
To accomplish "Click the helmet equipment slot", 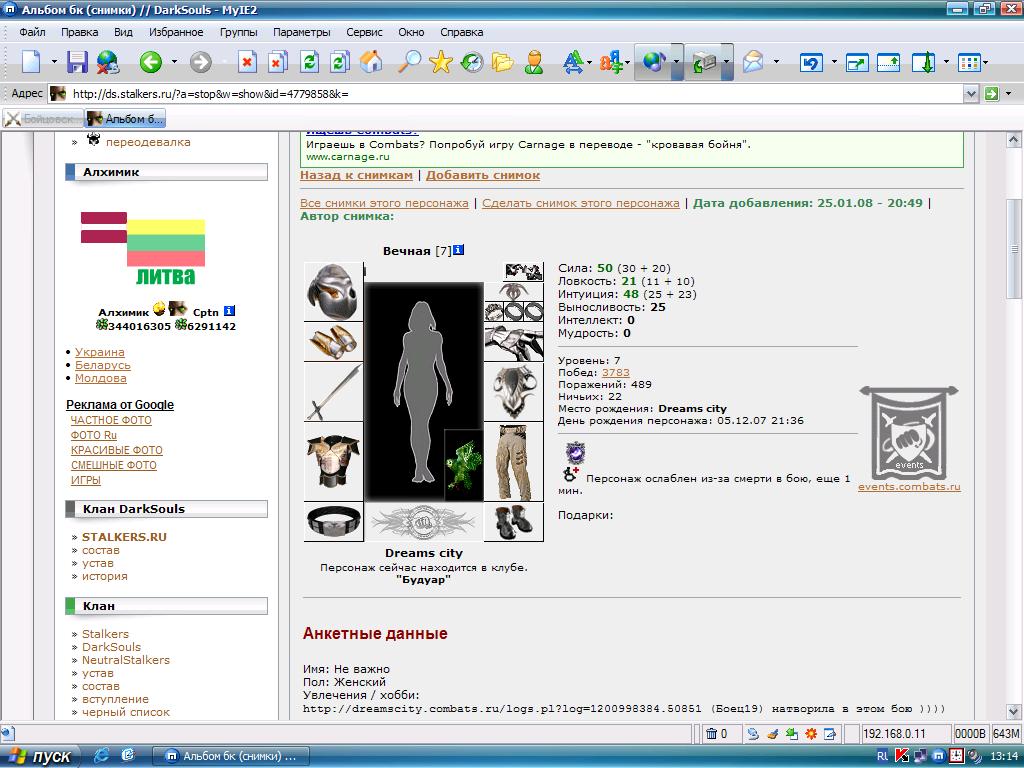I will click(333, 291).
